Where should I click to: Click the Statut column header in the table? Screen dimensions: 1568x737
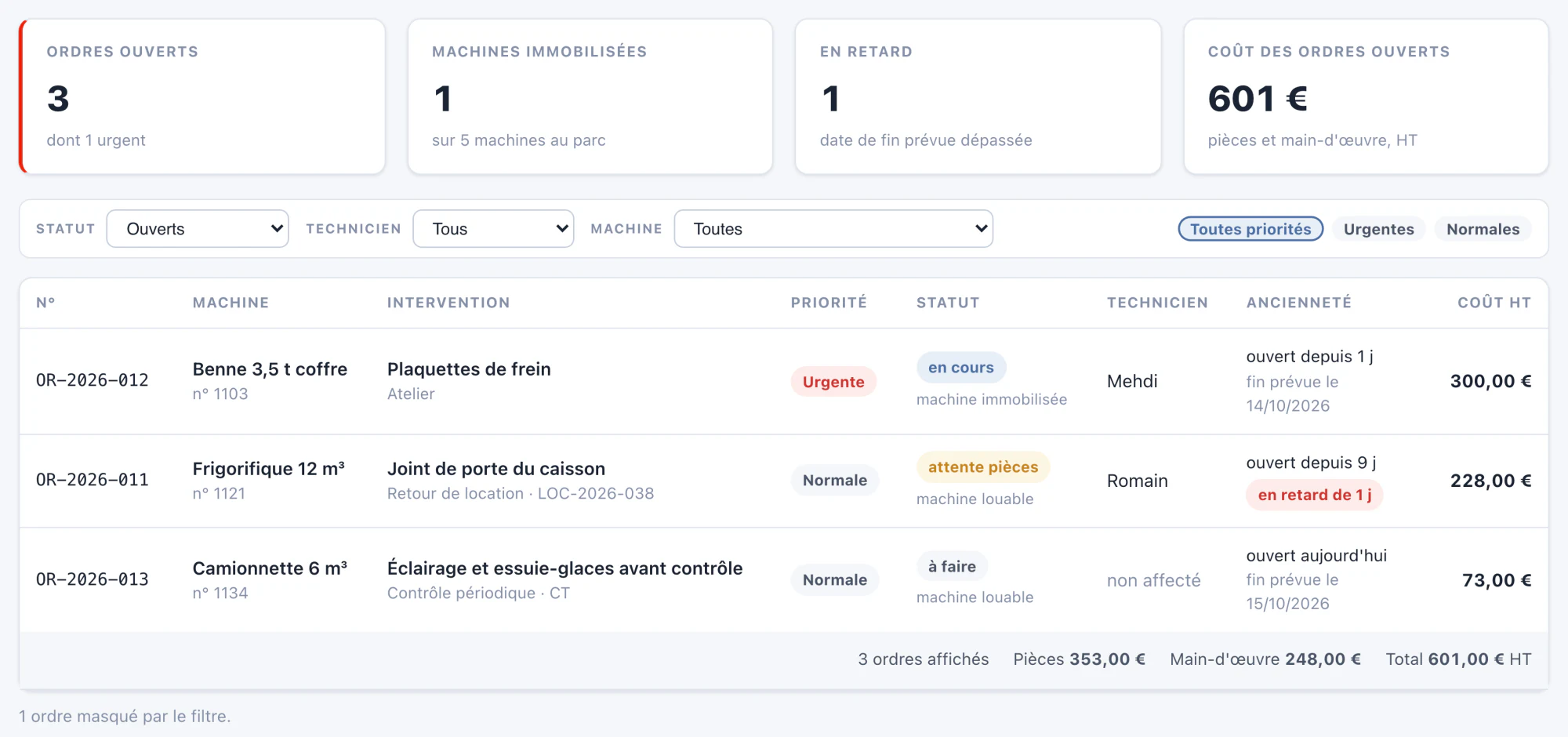point(948,303)
